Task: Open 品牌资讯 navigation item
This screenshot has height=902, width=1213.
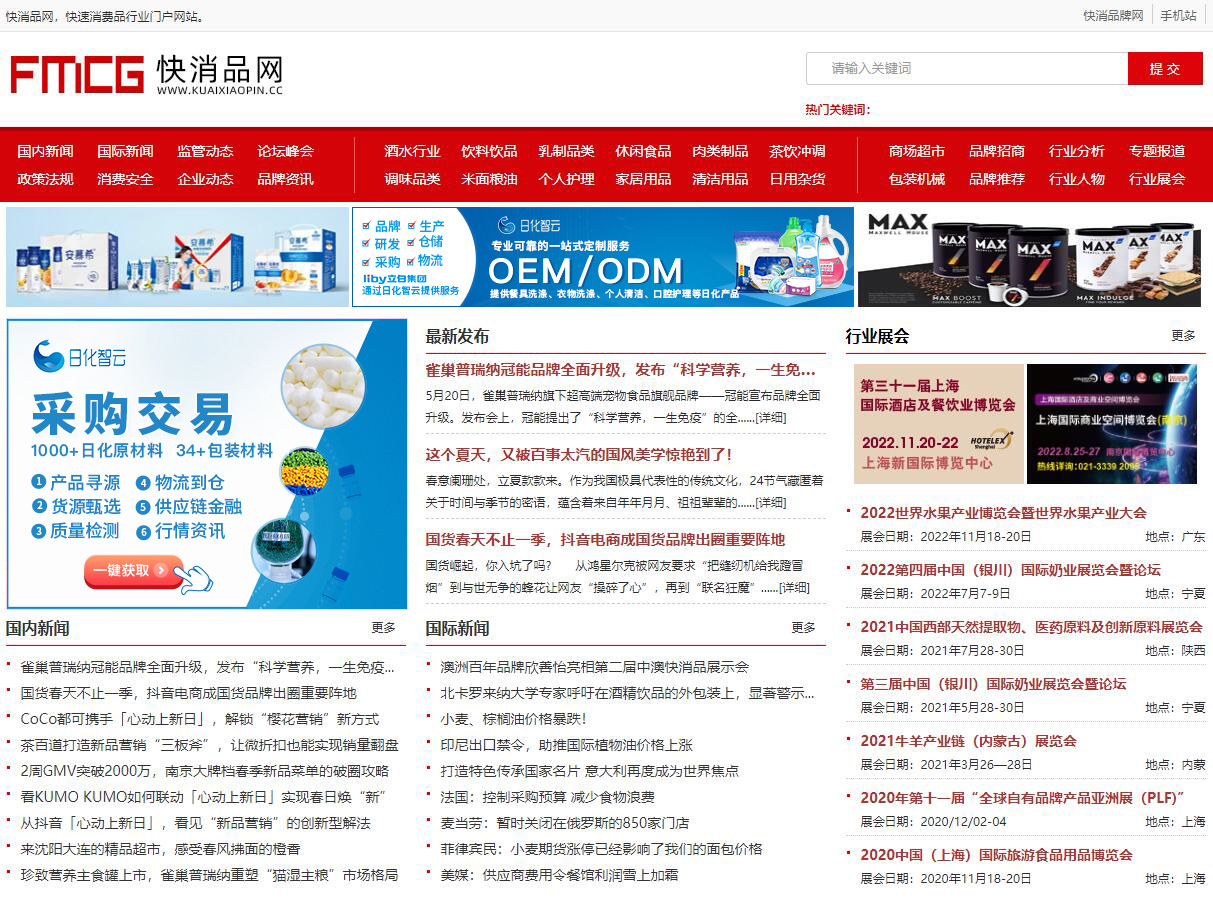Action: coord(285,179)
